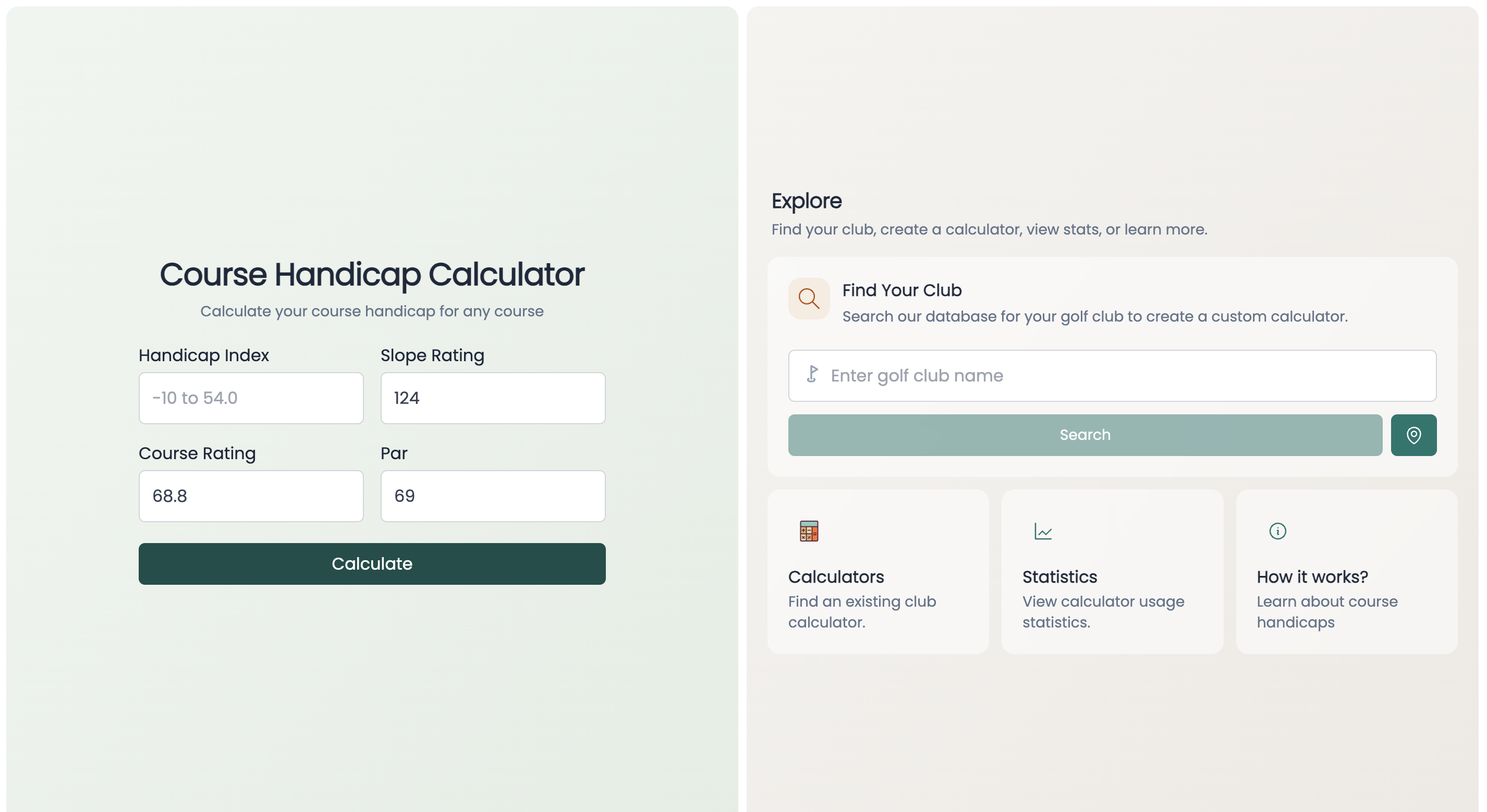This screenshot has width=1487, height=812.
Task: Click the magnifying glass Find Your Club icon
Action: (809, 298)
